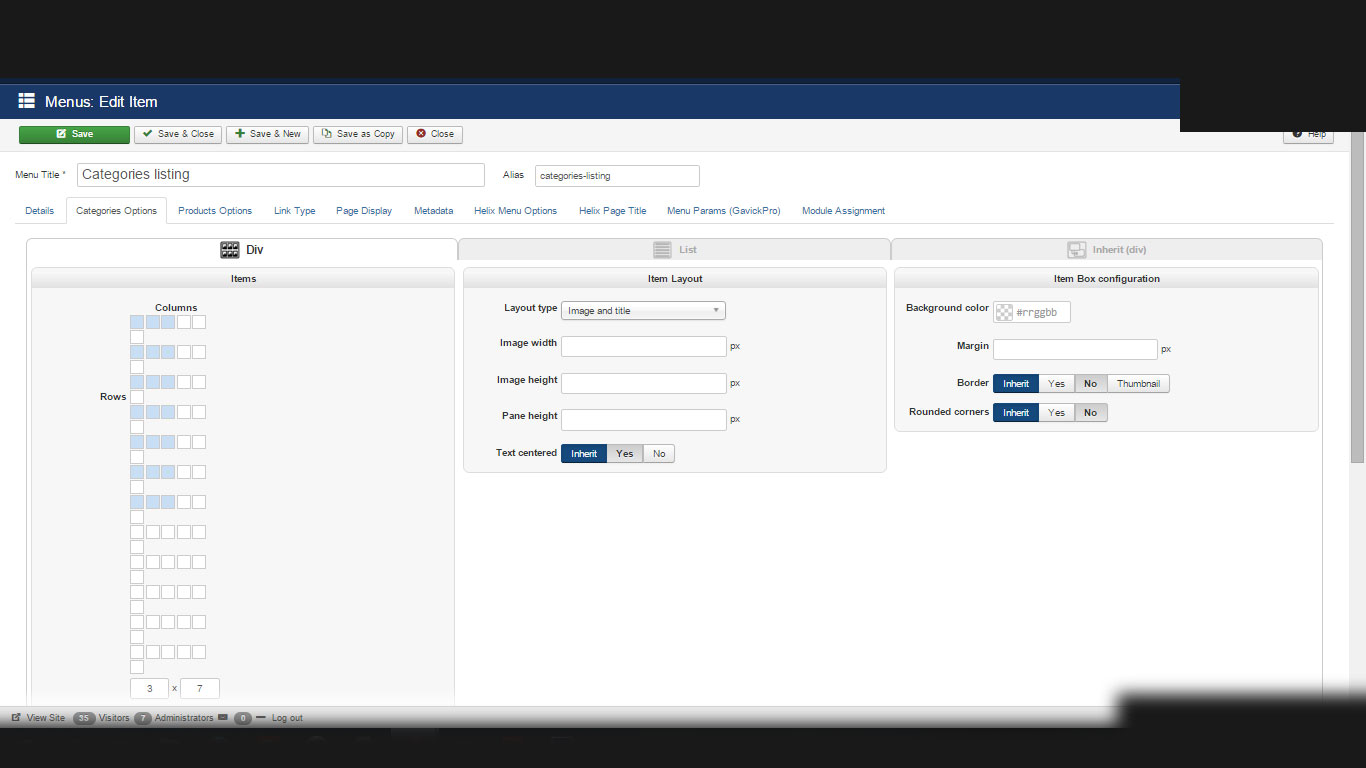
Task: Click the Alias input field
Action: click(617, 176)
